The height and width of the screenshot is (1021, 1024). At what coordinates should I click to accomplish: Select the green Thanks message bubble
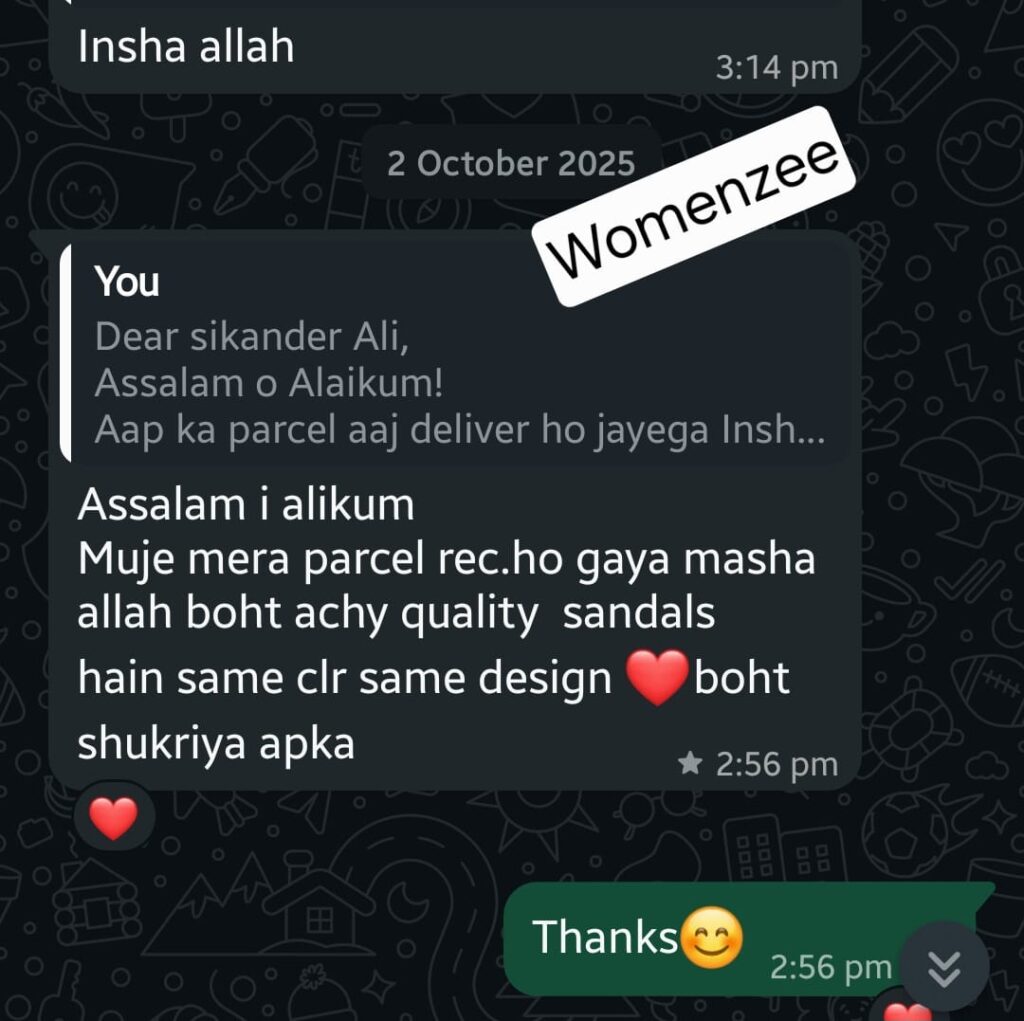click(744, 939)
